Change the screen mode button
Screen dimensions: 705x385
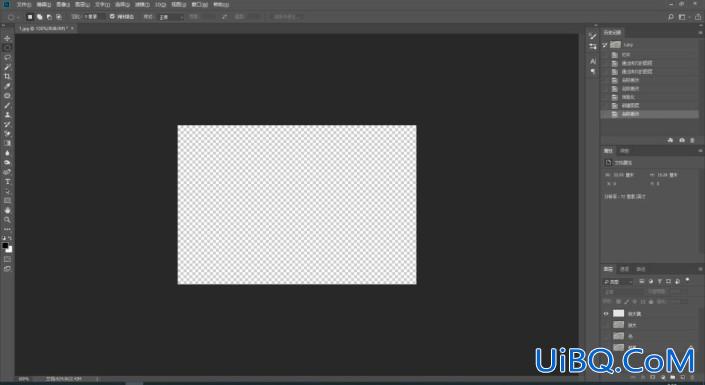pos(7,269)
